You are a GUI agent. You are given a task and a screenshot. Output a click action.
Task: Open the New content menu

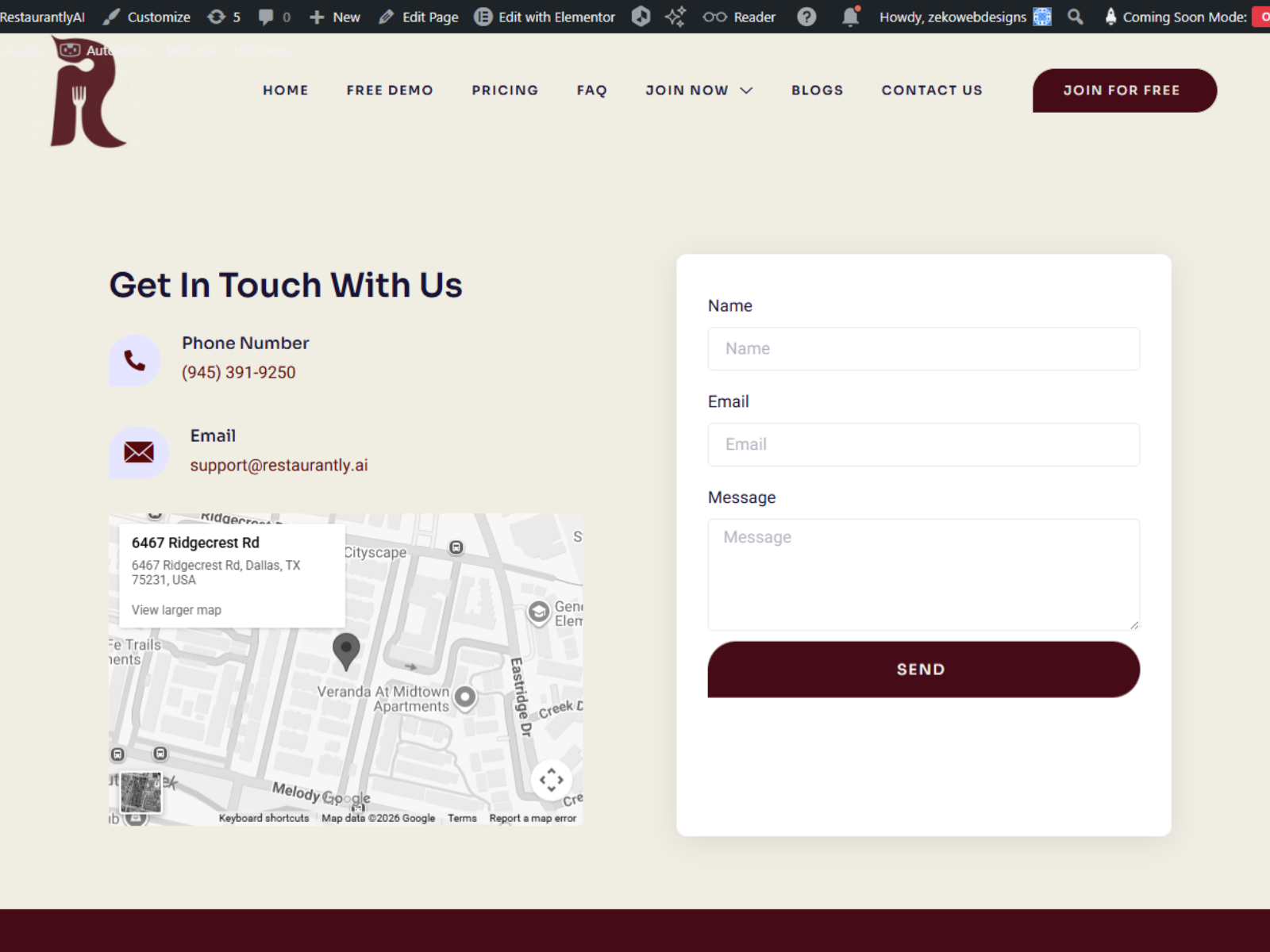point(335,17)
